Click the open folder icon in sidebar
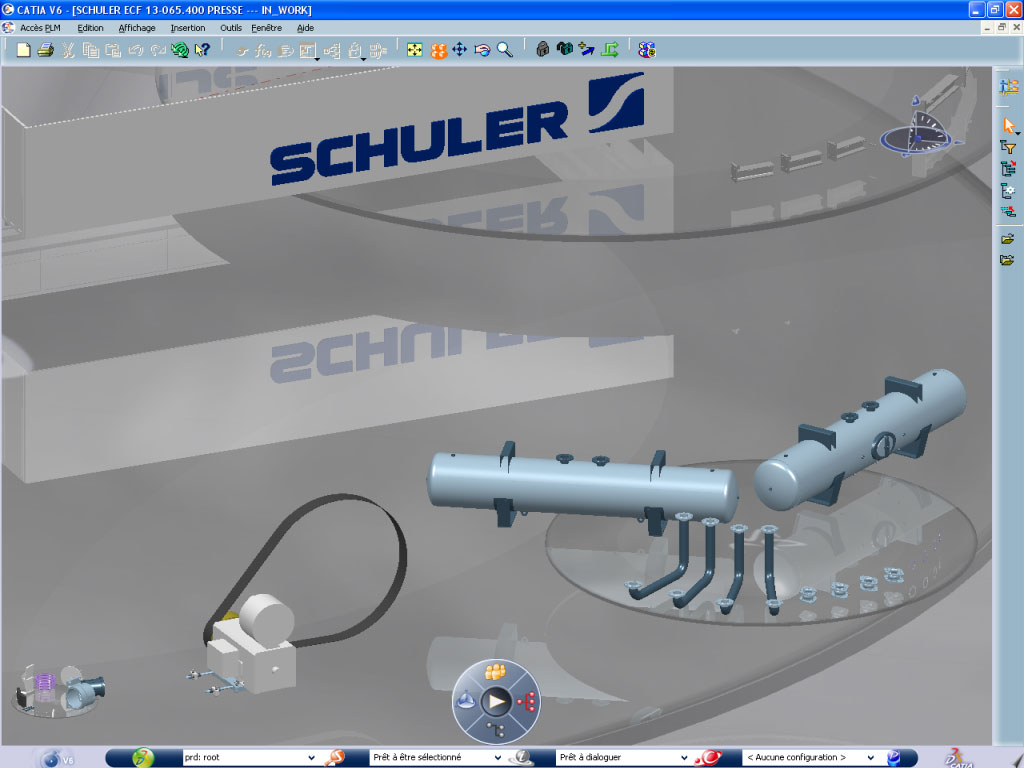Screen dimensions: 1024x768 pos(1008,239)
